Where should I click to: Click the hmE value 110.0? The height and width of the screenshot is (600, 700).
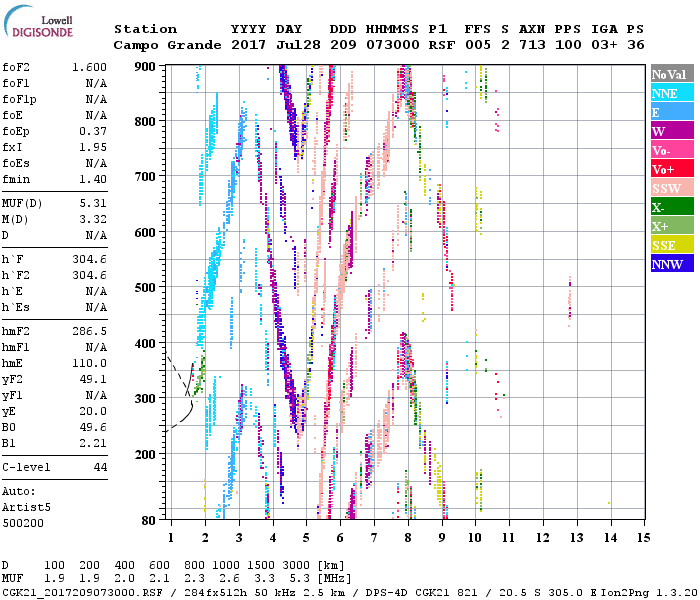point(89,363)
